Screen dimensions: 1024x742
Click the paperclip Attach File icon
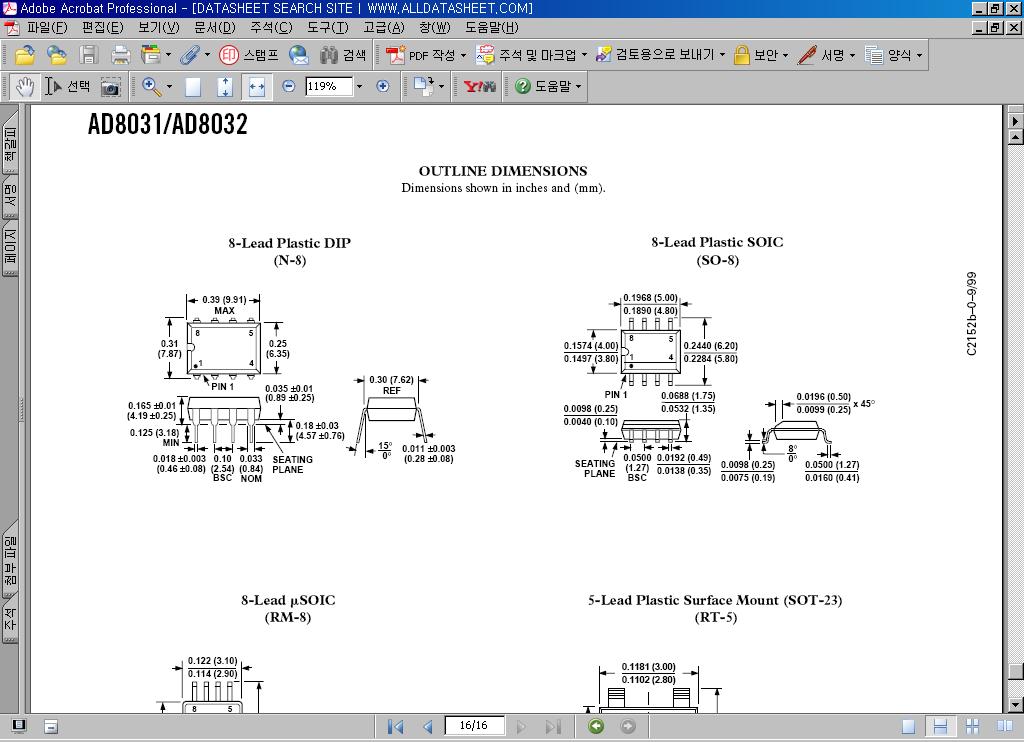tap(189, 55)
